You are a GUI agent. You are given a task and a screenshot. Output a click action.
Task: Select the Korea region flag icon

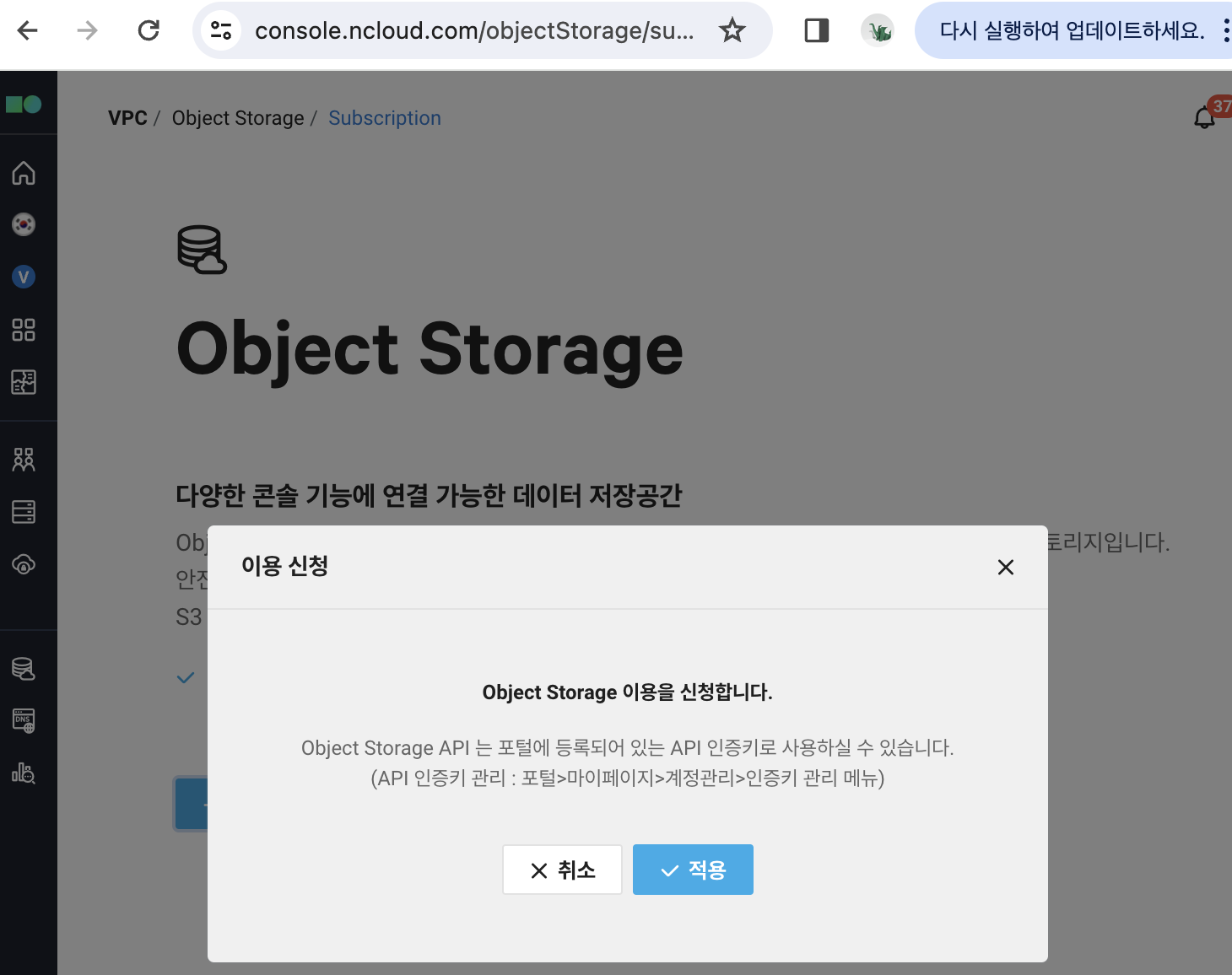[x=24, y=224]
